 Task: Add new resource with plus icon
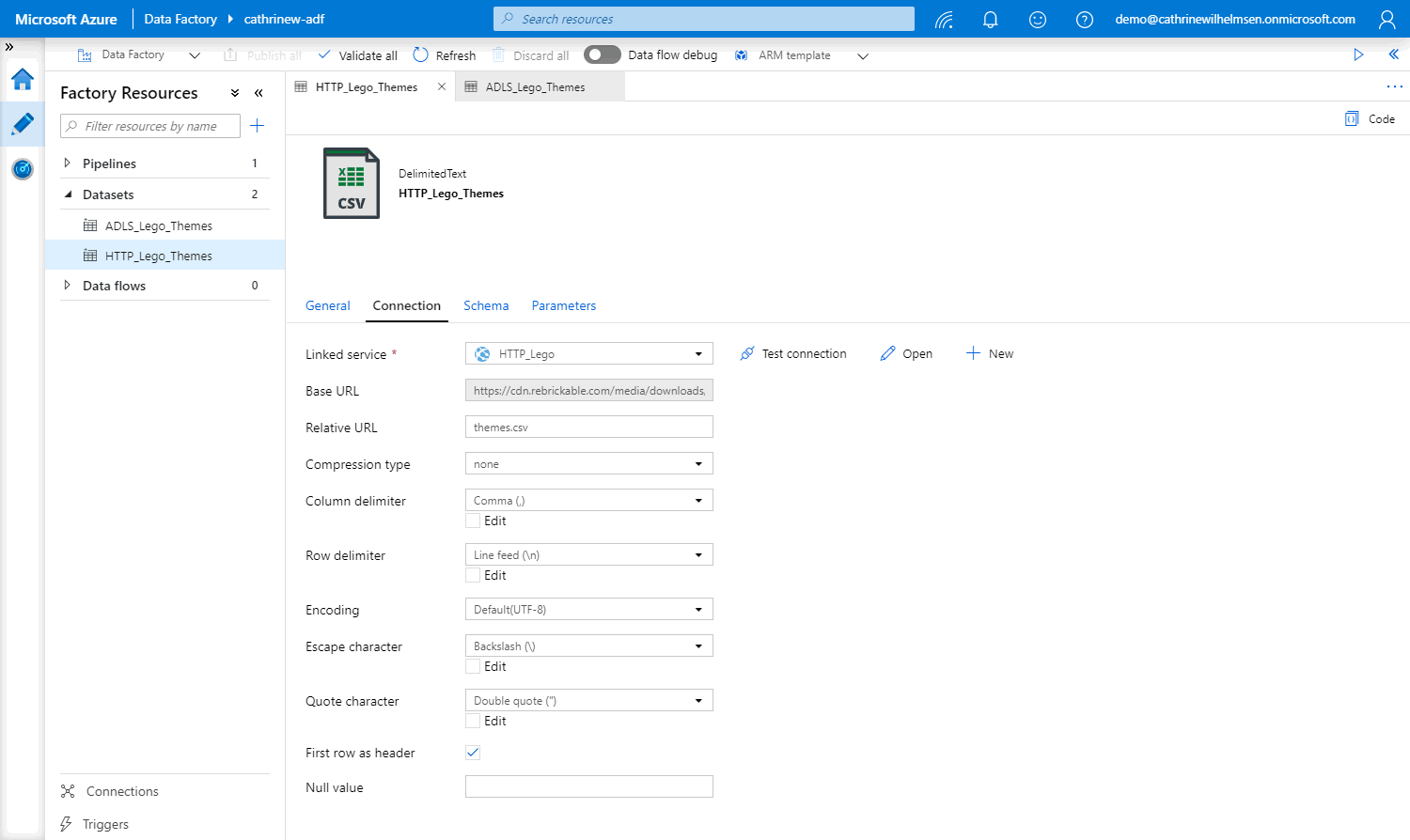coord(257,126)
